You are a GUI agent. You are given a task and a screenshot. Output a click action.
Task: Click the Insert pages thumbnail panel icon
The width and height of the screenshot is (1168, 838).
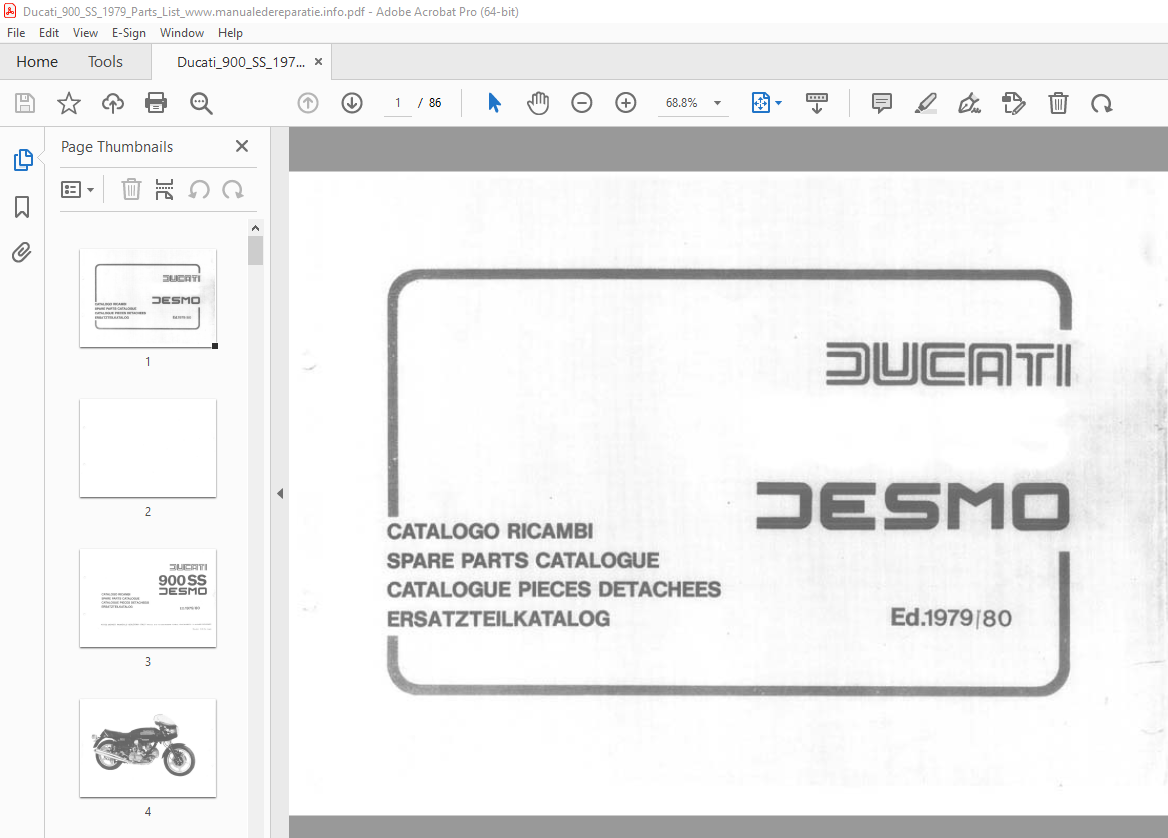pos(164,190)
